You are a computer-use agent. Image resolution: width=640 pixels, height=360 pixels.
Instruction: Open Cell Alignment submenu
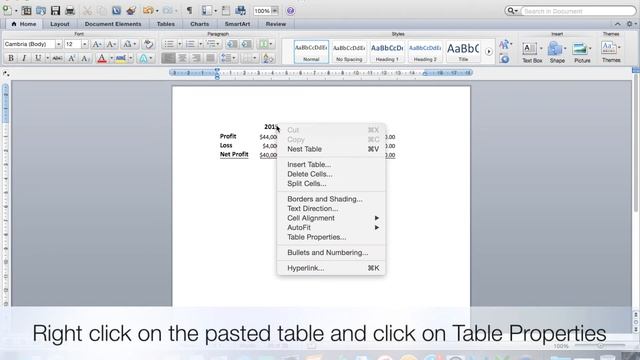coord(331,218)
